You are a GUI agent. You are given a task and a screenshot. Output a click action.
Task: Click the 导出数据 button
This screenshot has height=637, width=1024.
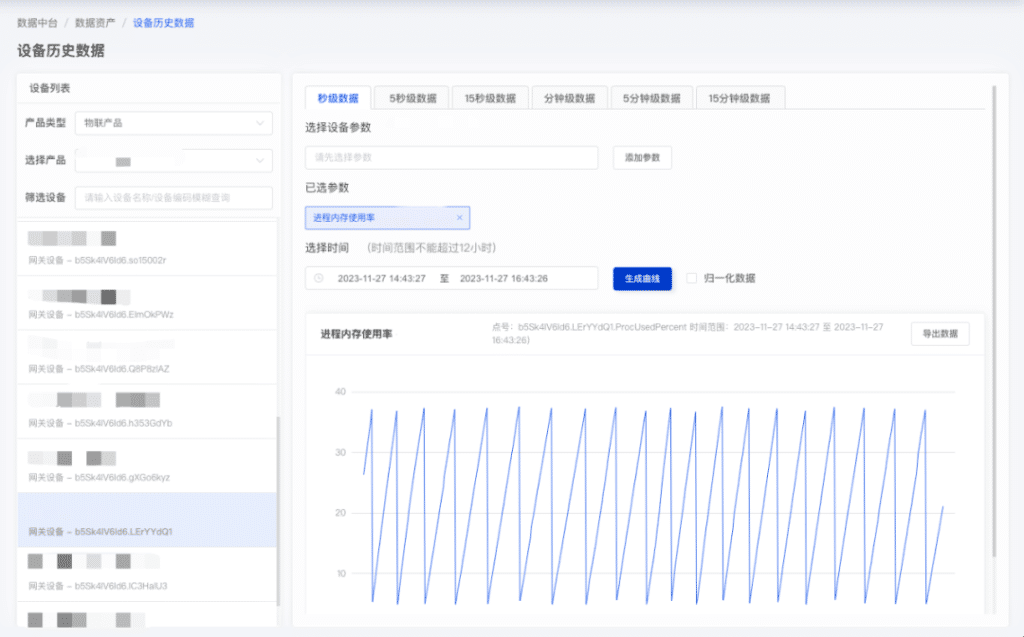[941, 333]
